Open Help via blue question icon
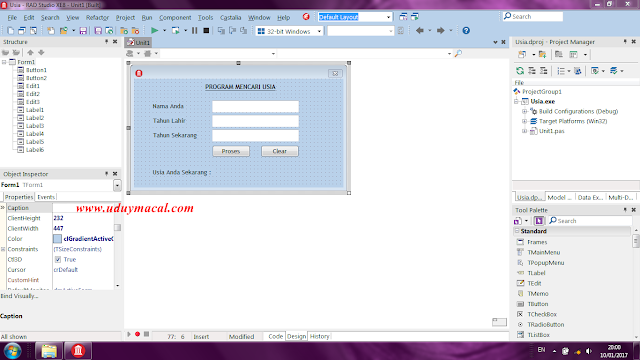Viewport: 640px width, 360px height. coord(466,31)
